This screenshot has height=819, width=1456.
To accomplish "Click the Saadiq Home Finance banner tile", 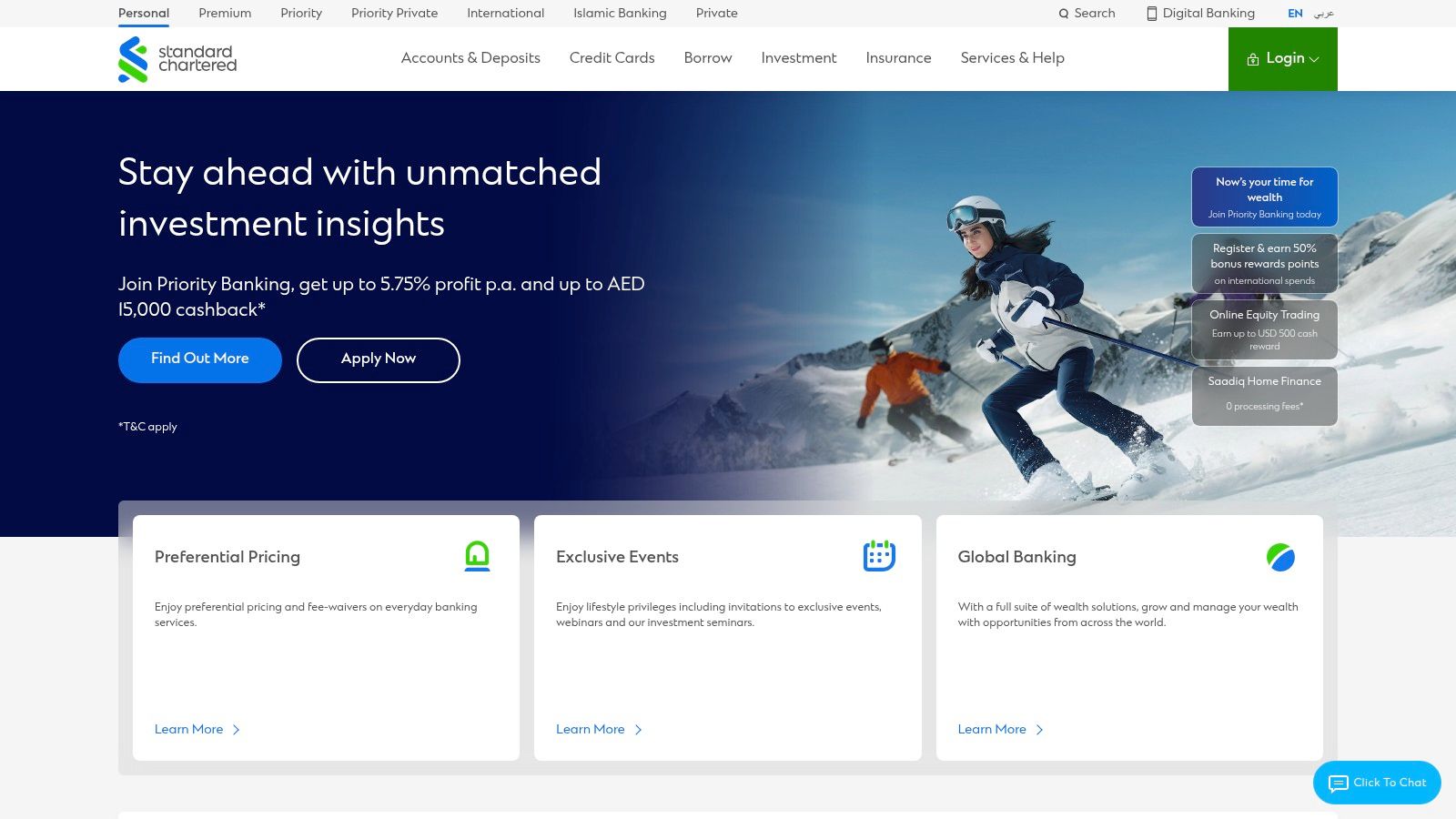I will click(1264, 393).
